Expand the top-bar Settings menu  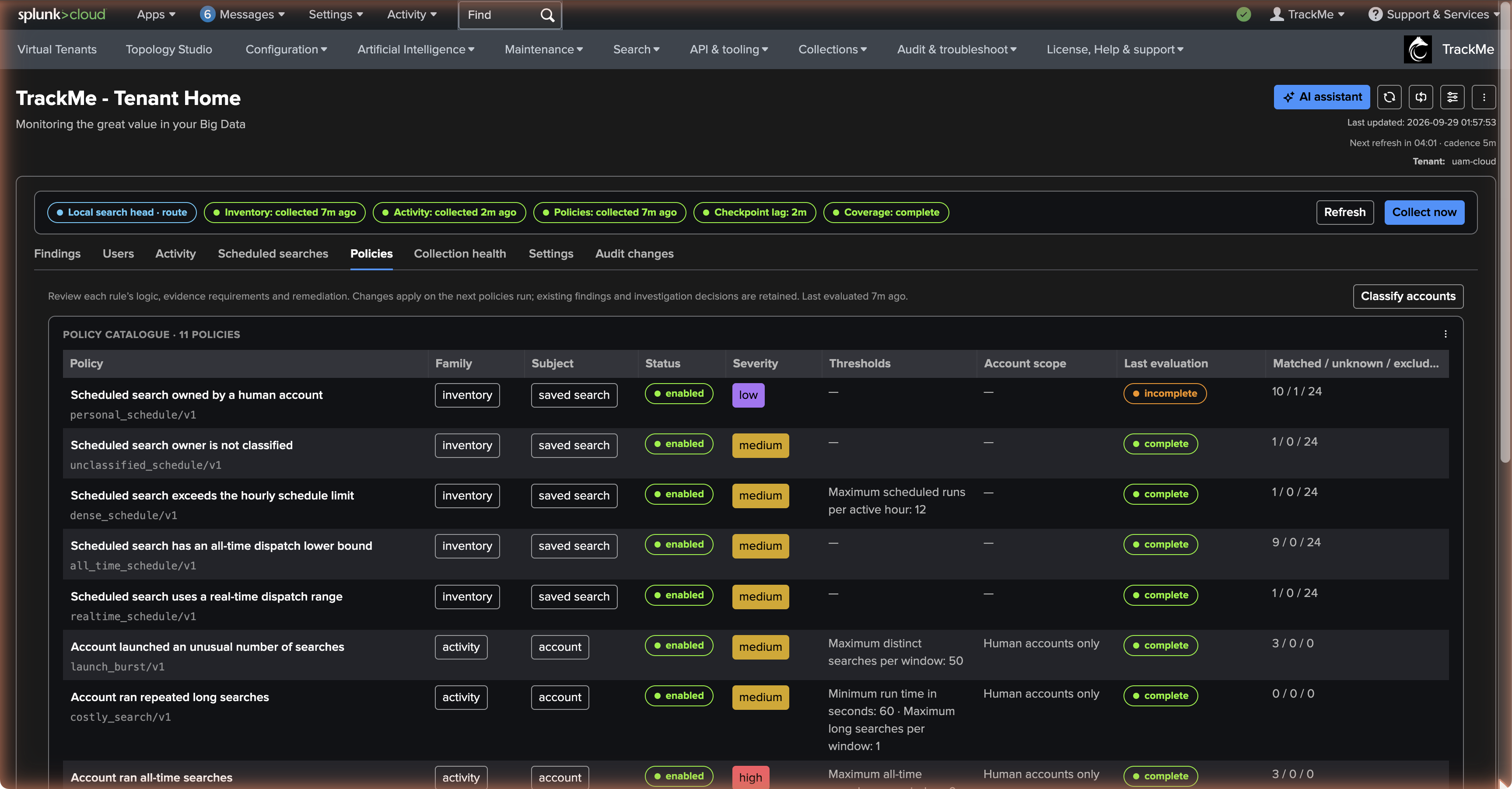pyautogui.click(x=336, y=15)
